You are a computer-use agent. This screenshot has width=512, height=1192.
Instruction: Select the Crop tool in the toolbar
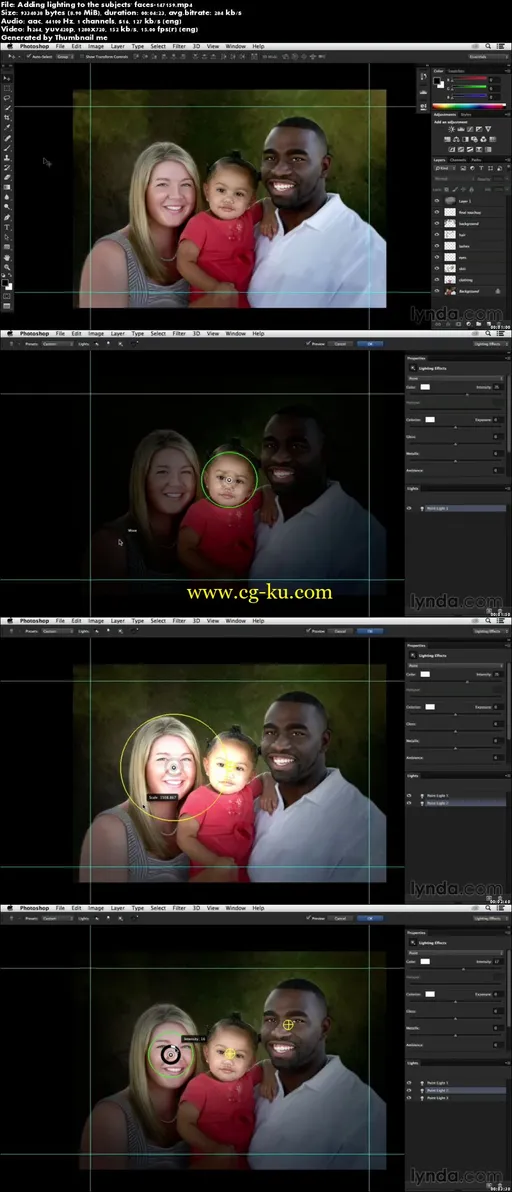(7, 118)
